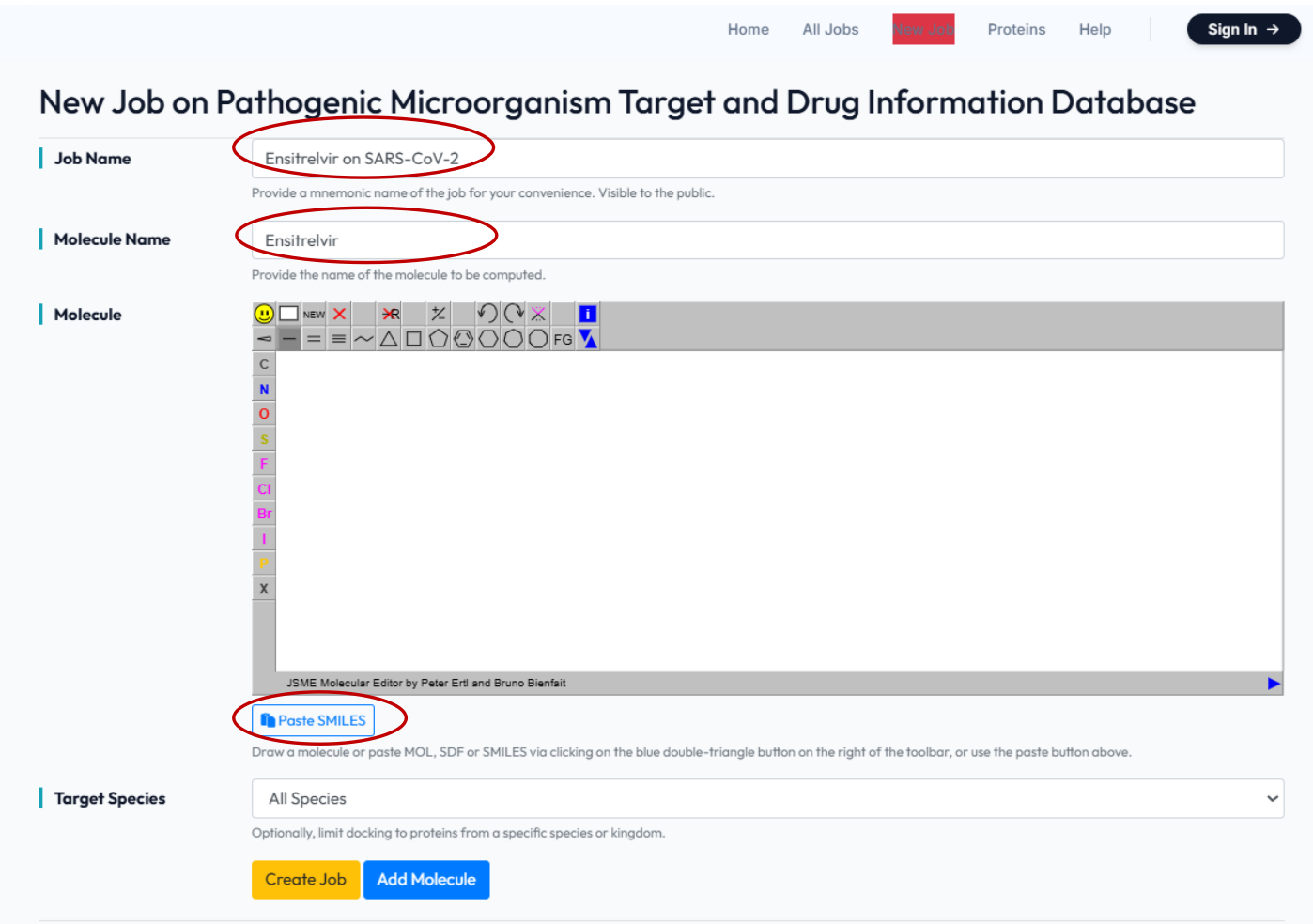The image size is (1313, 924).
Task: Select the plus/minus charge tool
Action: pos(439,314)
